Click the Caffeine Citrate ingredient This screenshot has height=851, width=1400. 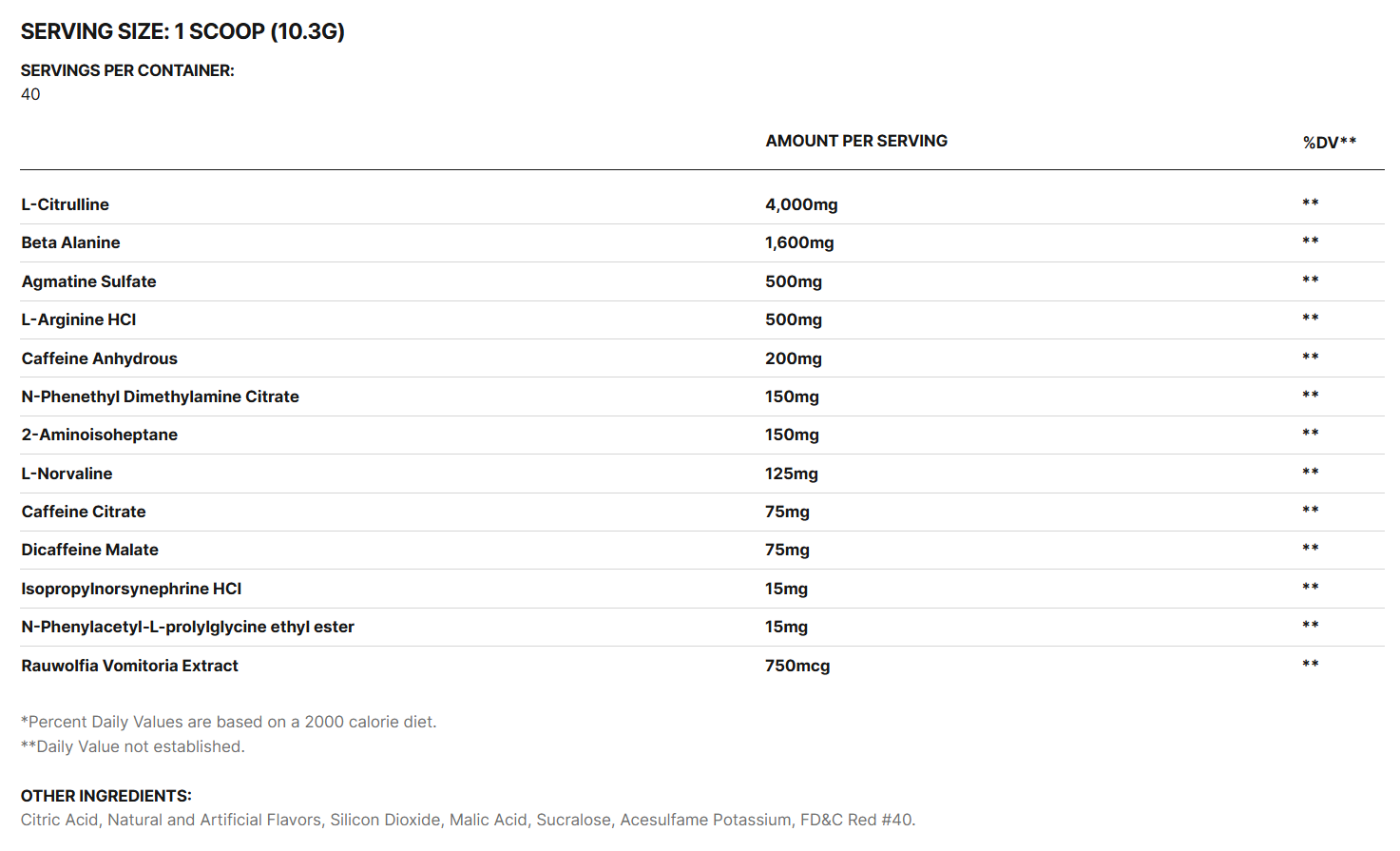84,512
